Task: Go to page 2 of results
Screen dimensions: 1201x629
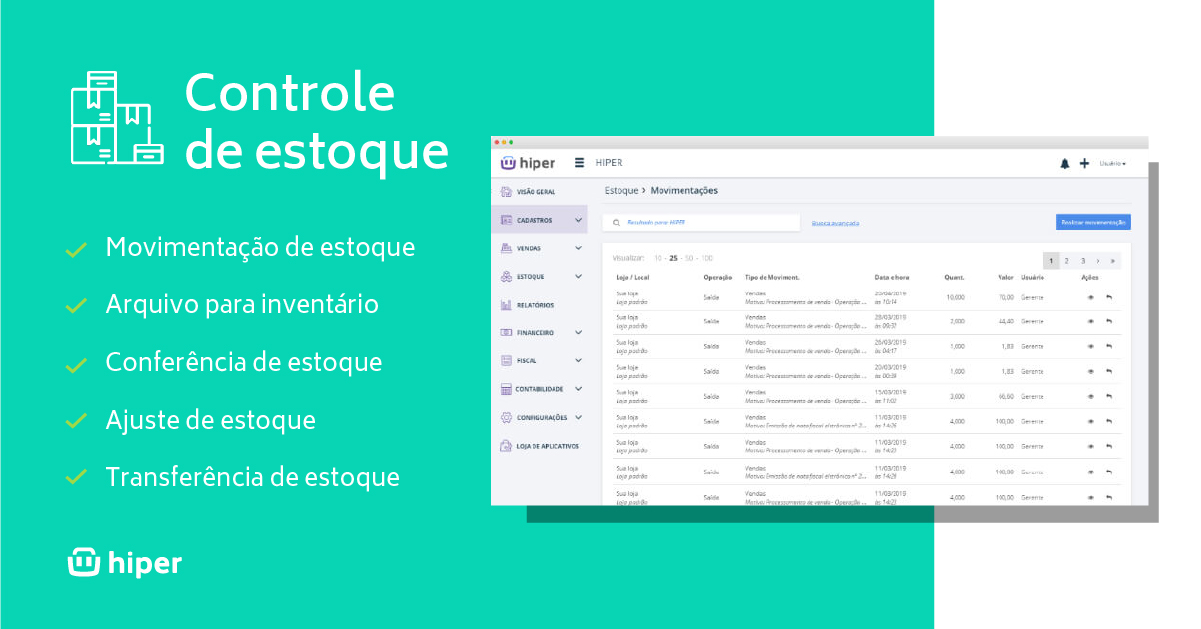Action: [x=1066, y=261]
